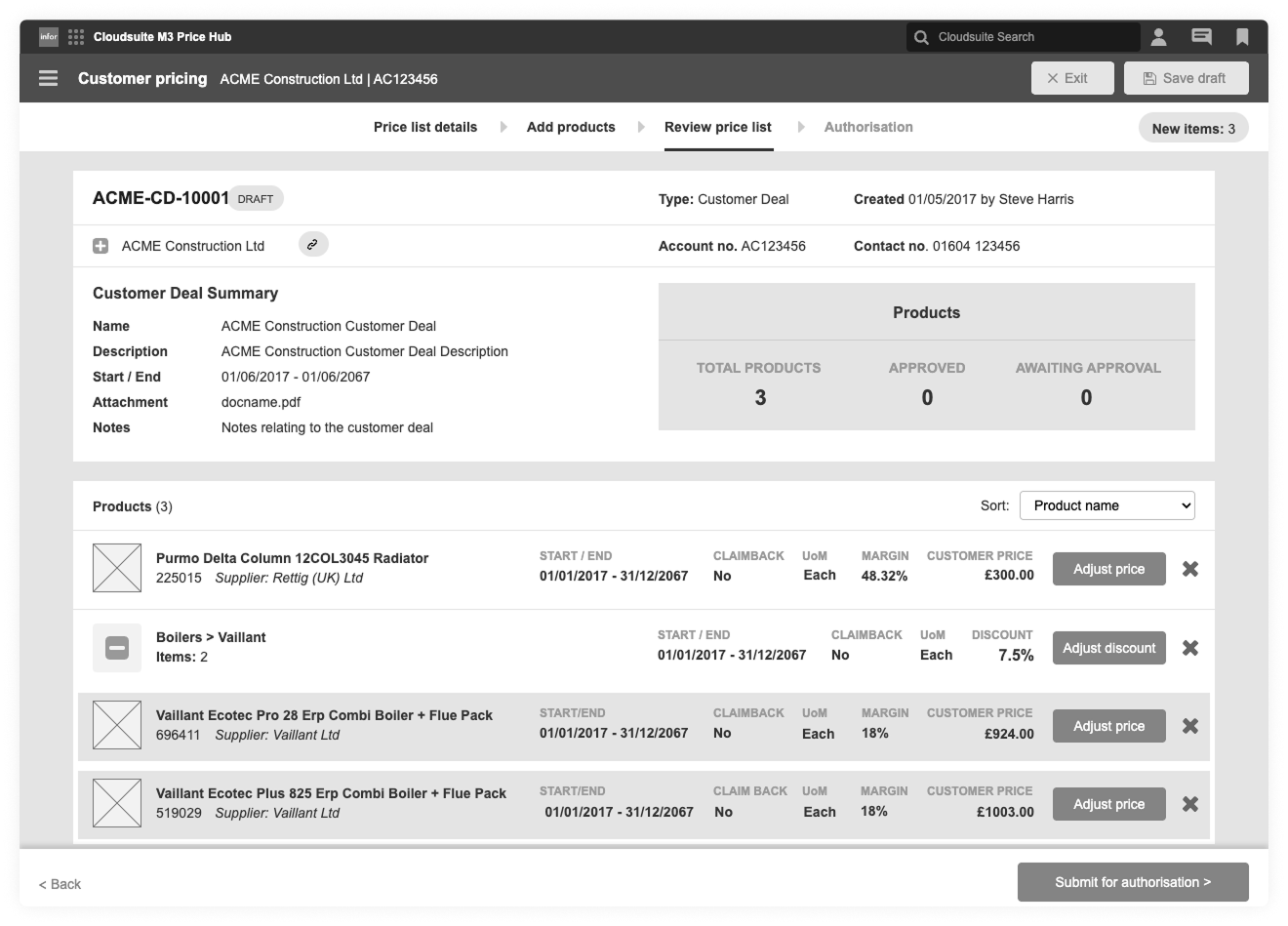Click the link icon beside ACME Construction Ltd
Image resolution: width=1288 pixels, height=926 pixels.
click(312, 245)
